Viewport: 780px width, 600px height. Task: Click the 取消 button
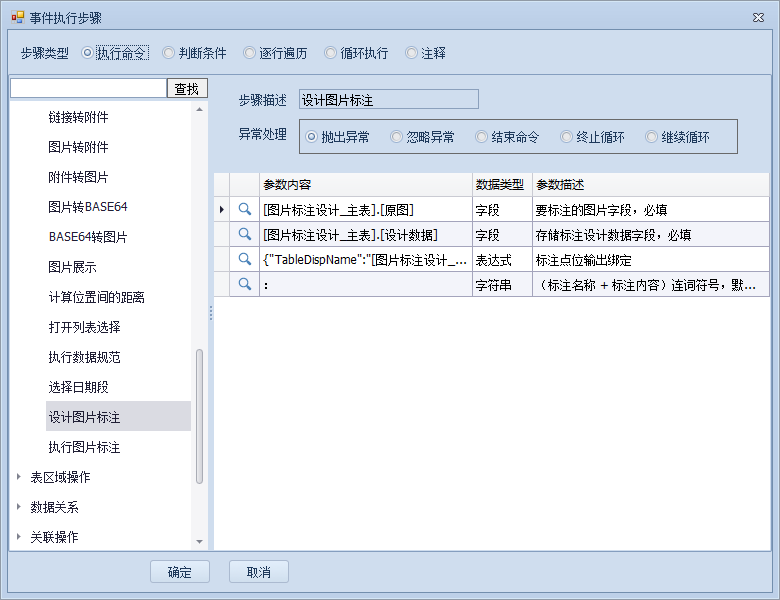click(x=259, y=572)
